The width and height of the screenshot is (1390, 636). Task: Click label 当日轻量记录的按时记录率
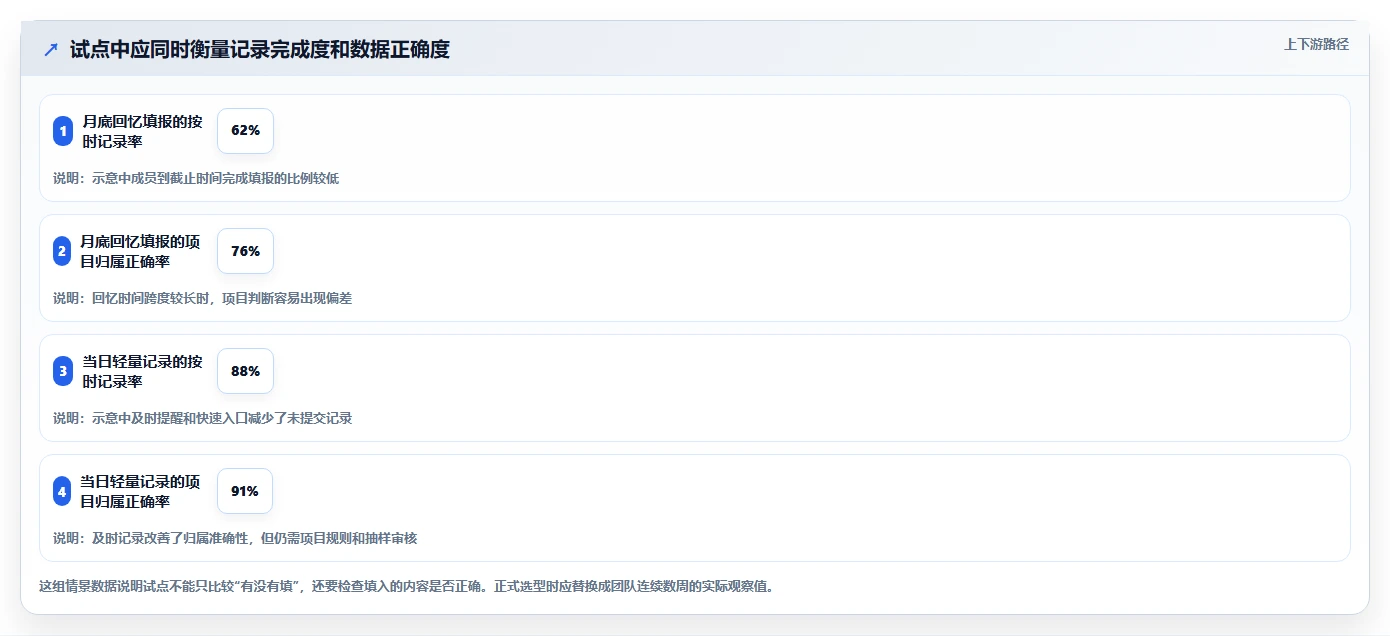tap(142, 371)
